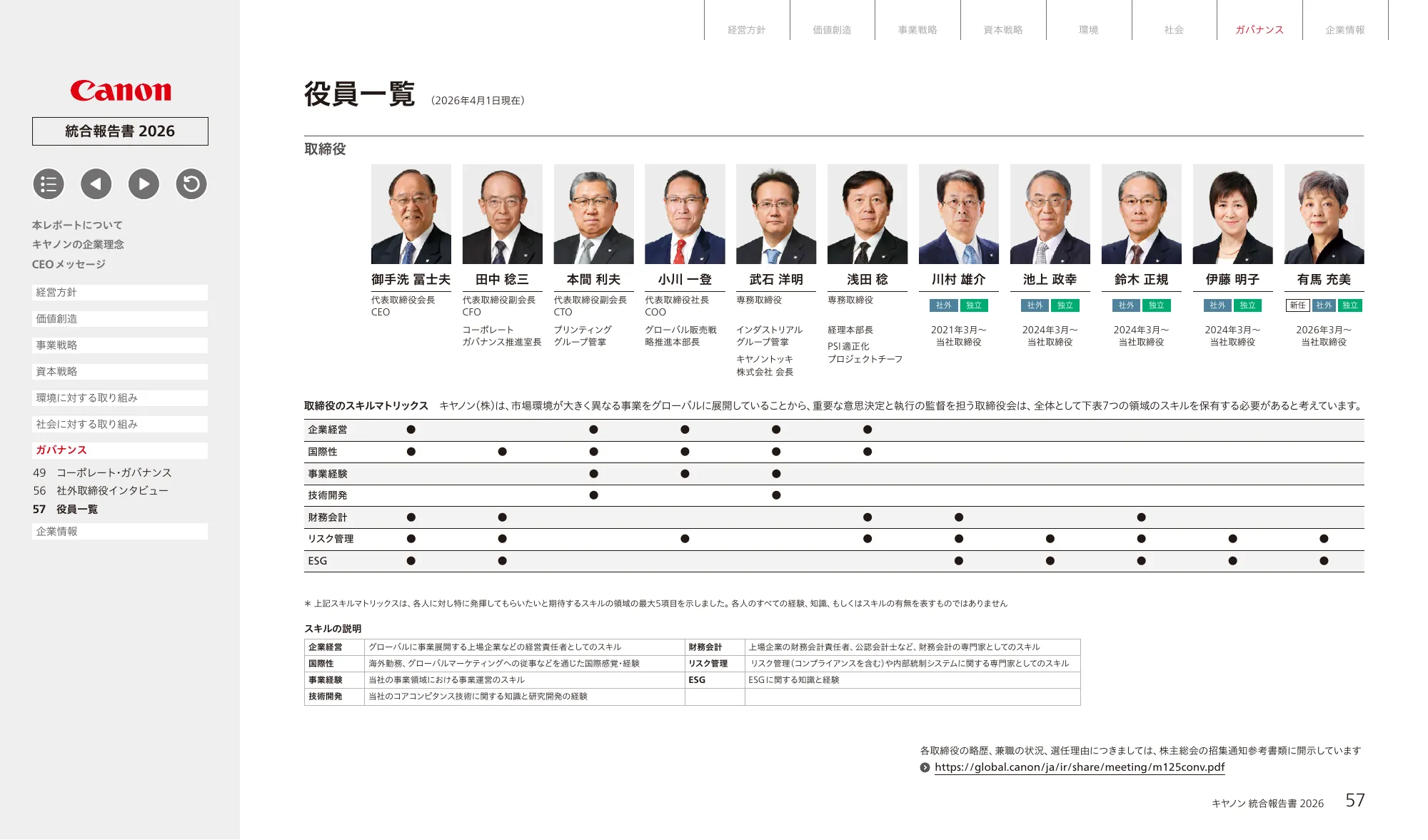
Task: Click photo of 池上 政幸
Action: (1050, 214)
